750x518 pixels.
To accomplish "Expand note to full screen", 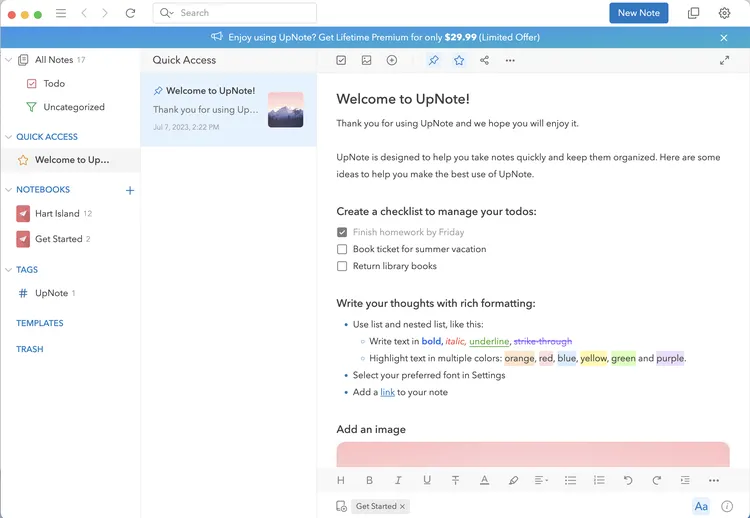I will click(x=724, y=60).
